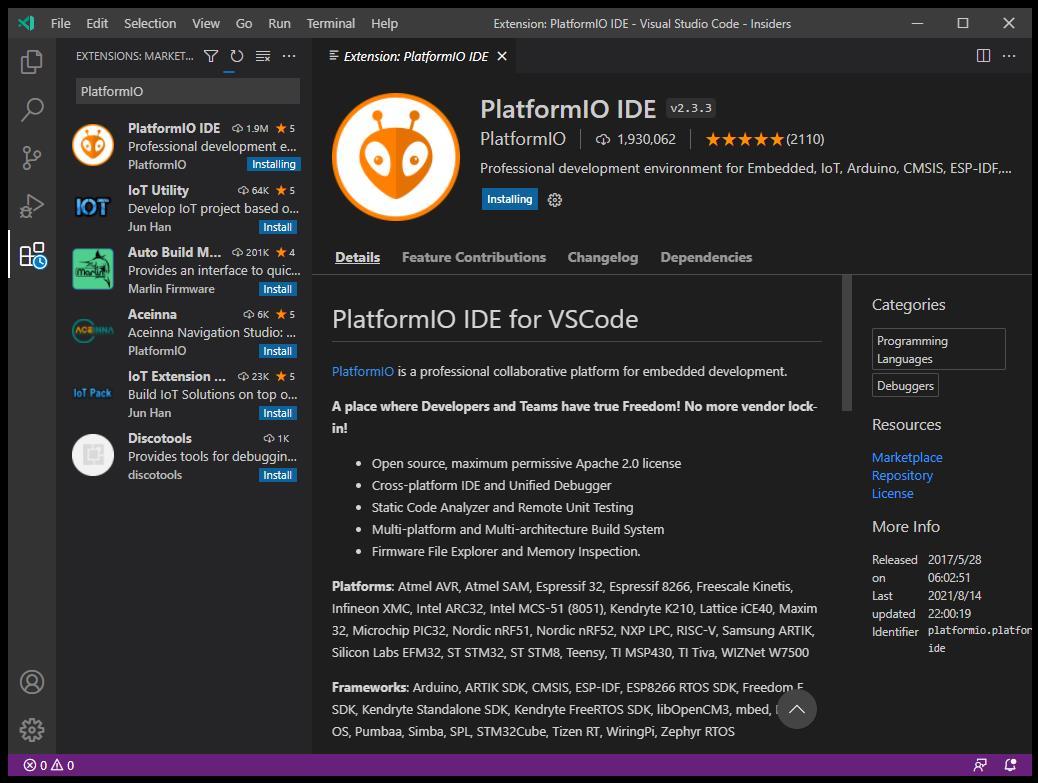Open the Accounts menu icon

click(32, 682)
